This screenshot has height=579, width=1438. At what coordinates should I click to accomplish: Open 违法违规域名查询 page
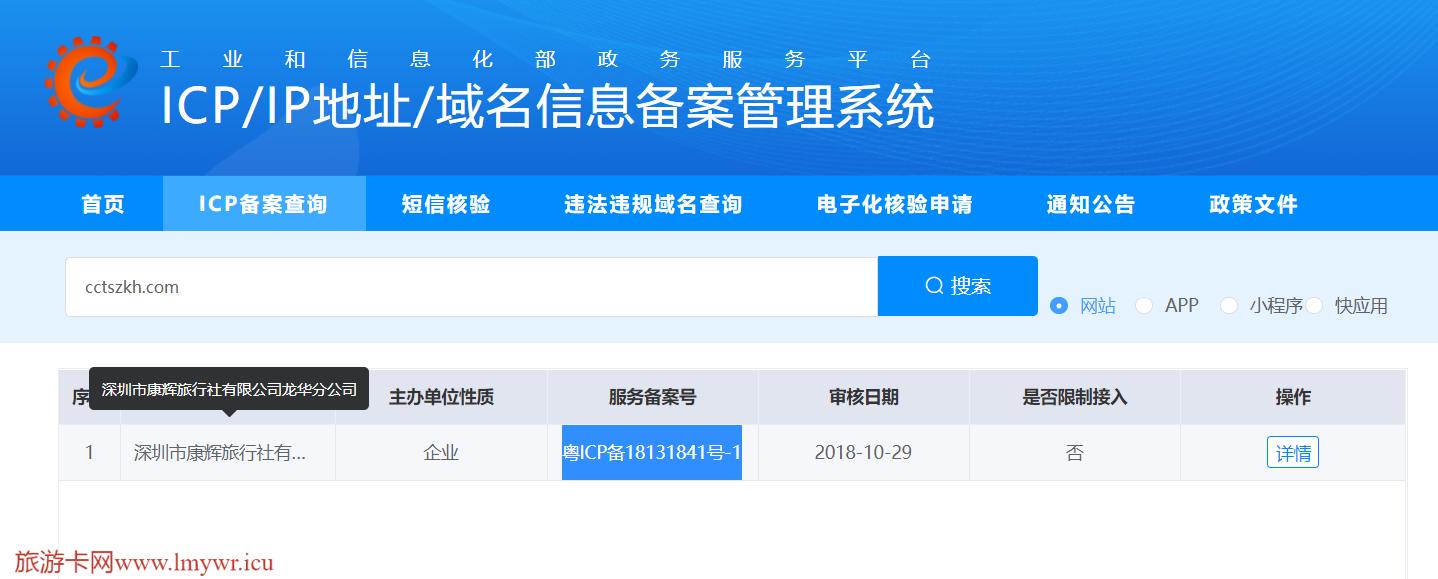(x=651, y=203)
